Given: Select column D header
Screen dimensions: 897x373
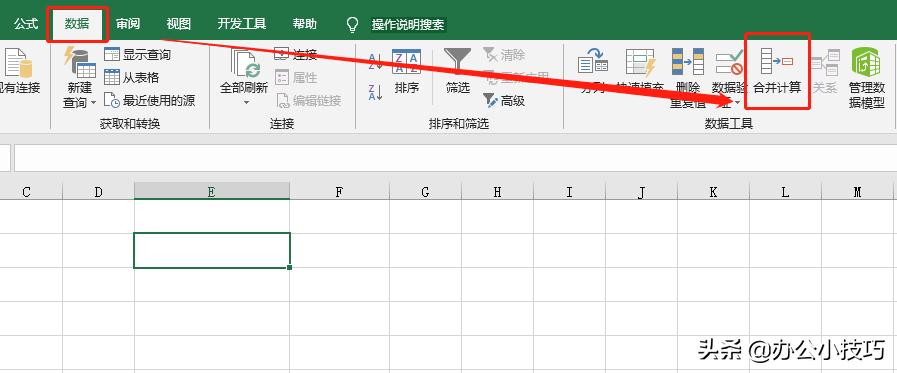Looking at the screenshot, I should [x=98, y=192].
